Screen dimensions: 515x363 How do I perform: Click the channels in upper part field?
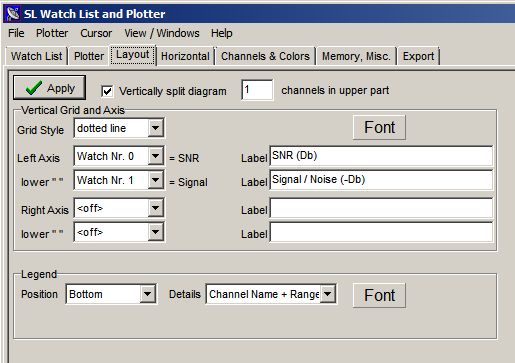click(x=257, y=90)
